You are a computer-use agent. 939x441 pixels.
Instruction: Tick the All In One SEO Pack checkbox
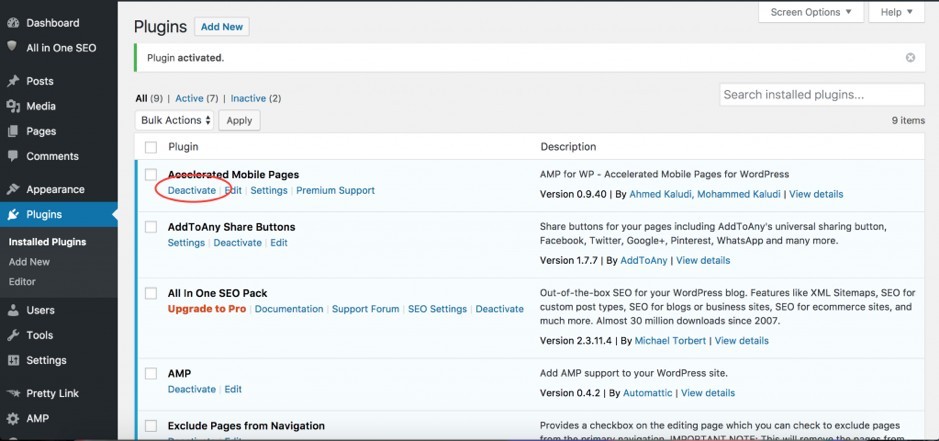tap(151, 293)
